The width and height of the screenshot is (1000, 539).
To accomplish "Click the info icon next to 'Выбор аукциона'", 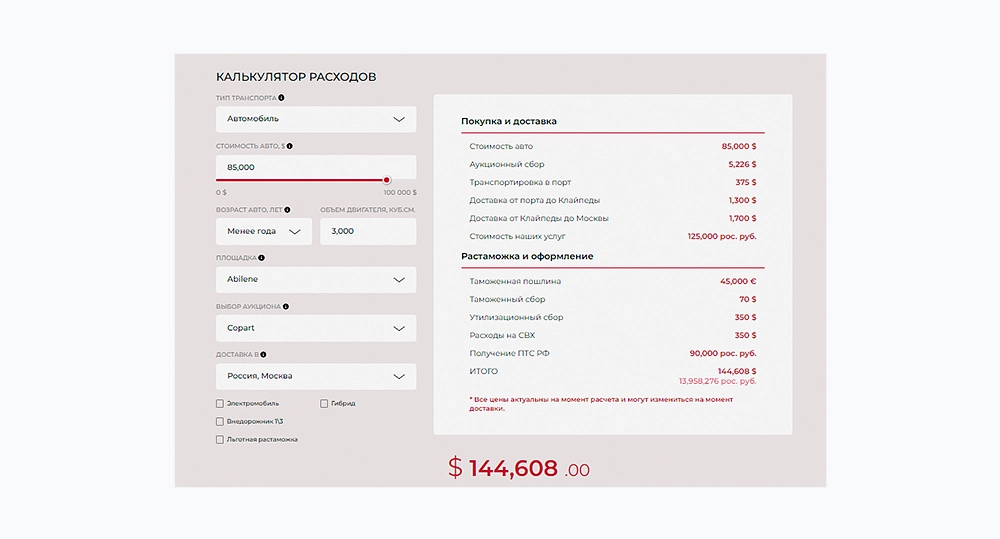I will pyautogui.click(x=286, y=306).
